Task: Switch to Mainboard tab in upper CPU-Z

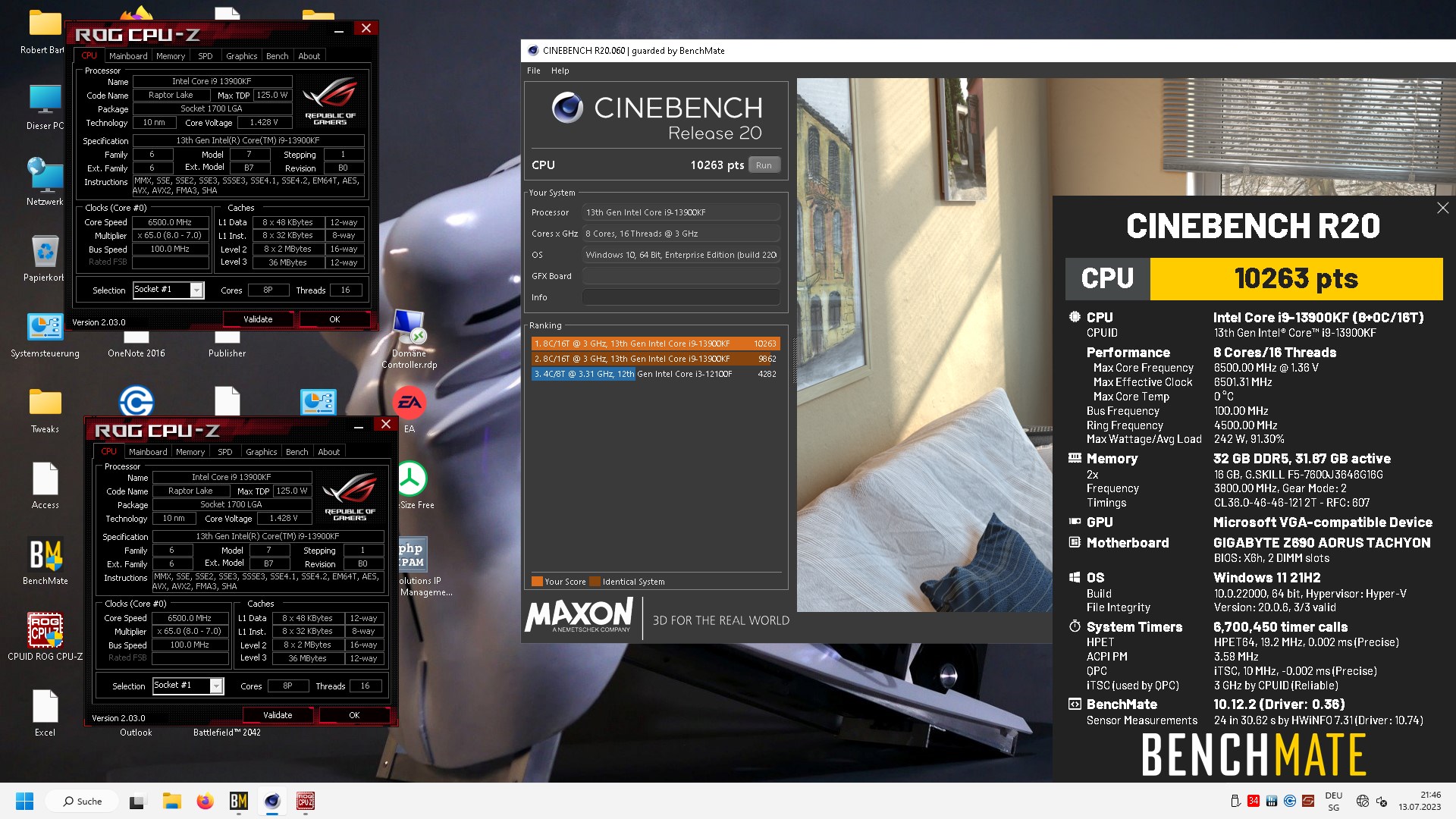Action: click(128, 56)
